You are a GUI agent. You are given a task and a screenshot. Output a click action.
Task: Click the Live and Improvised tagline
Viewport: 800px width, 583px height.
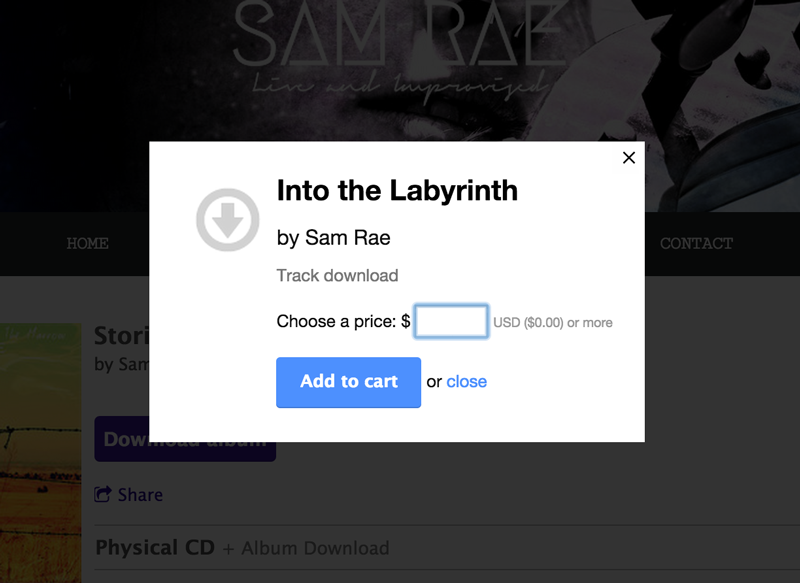click(399, 85)
